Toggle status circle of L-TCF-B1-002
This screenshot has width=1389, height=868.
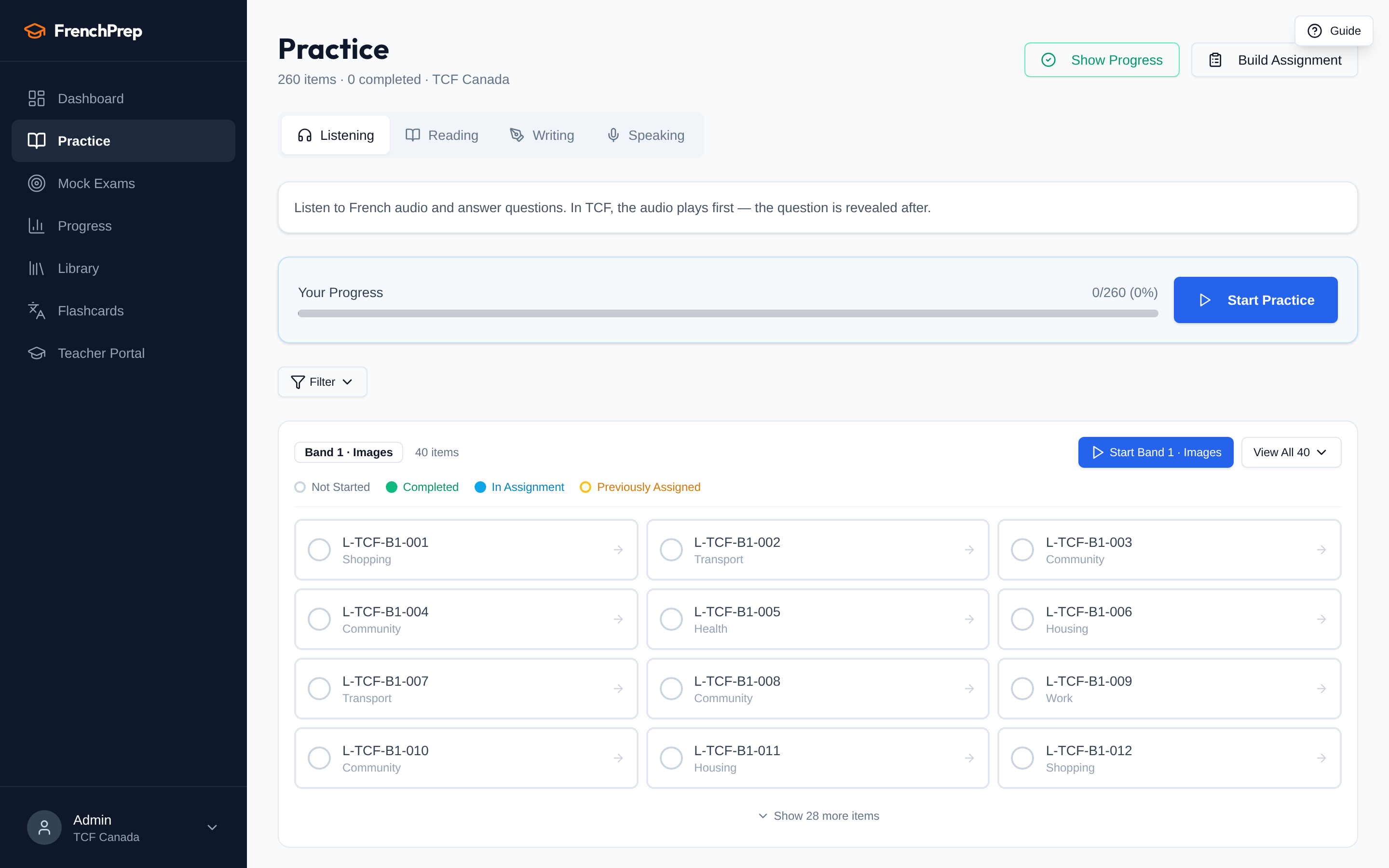671,550
